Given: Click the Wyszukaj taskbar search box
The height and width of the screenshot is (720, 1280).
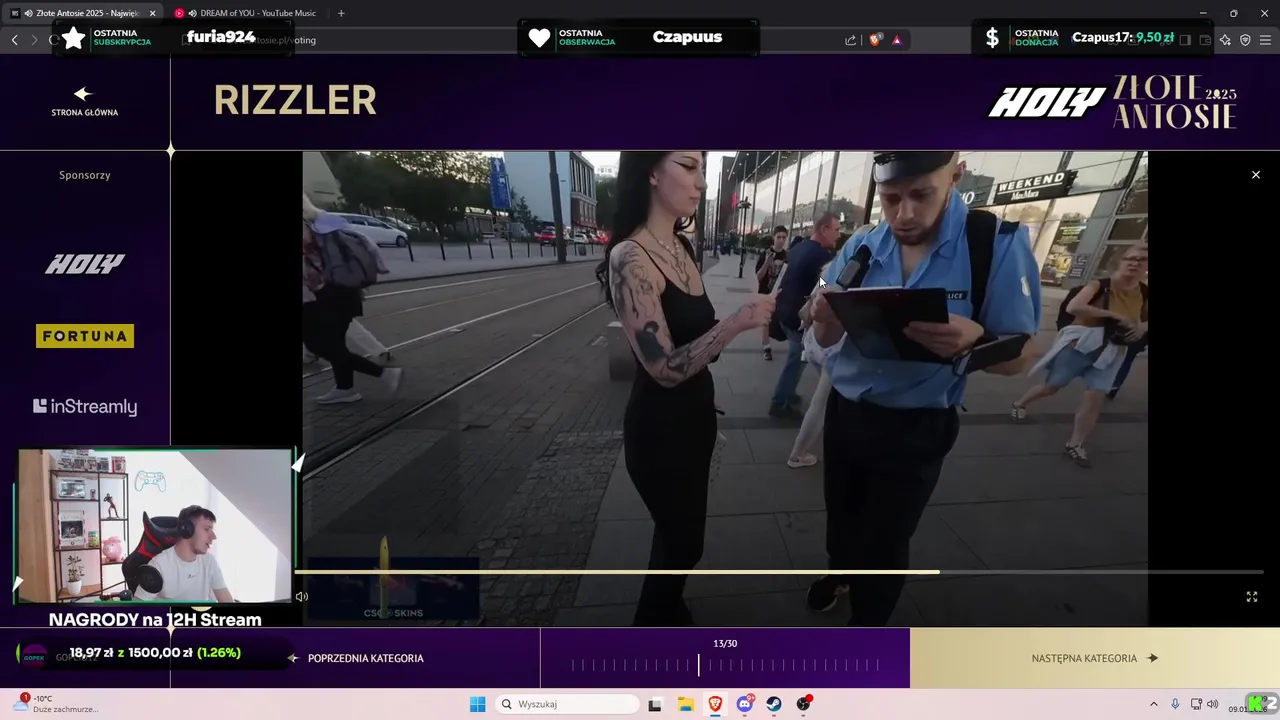Looking at the screenshot, I should [x=568, y=704].
